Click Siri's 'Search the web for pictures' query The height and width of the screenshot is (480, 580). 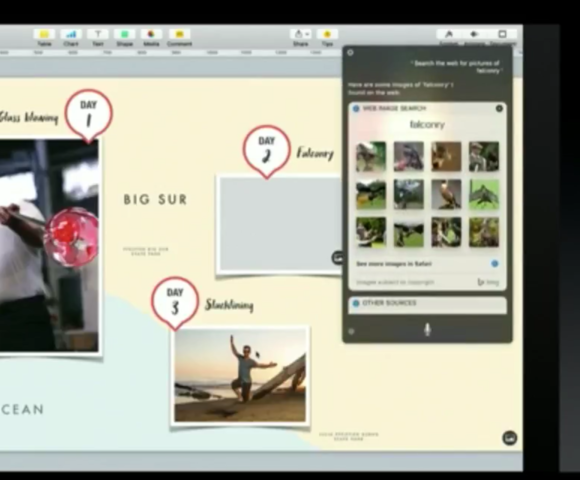457,67
